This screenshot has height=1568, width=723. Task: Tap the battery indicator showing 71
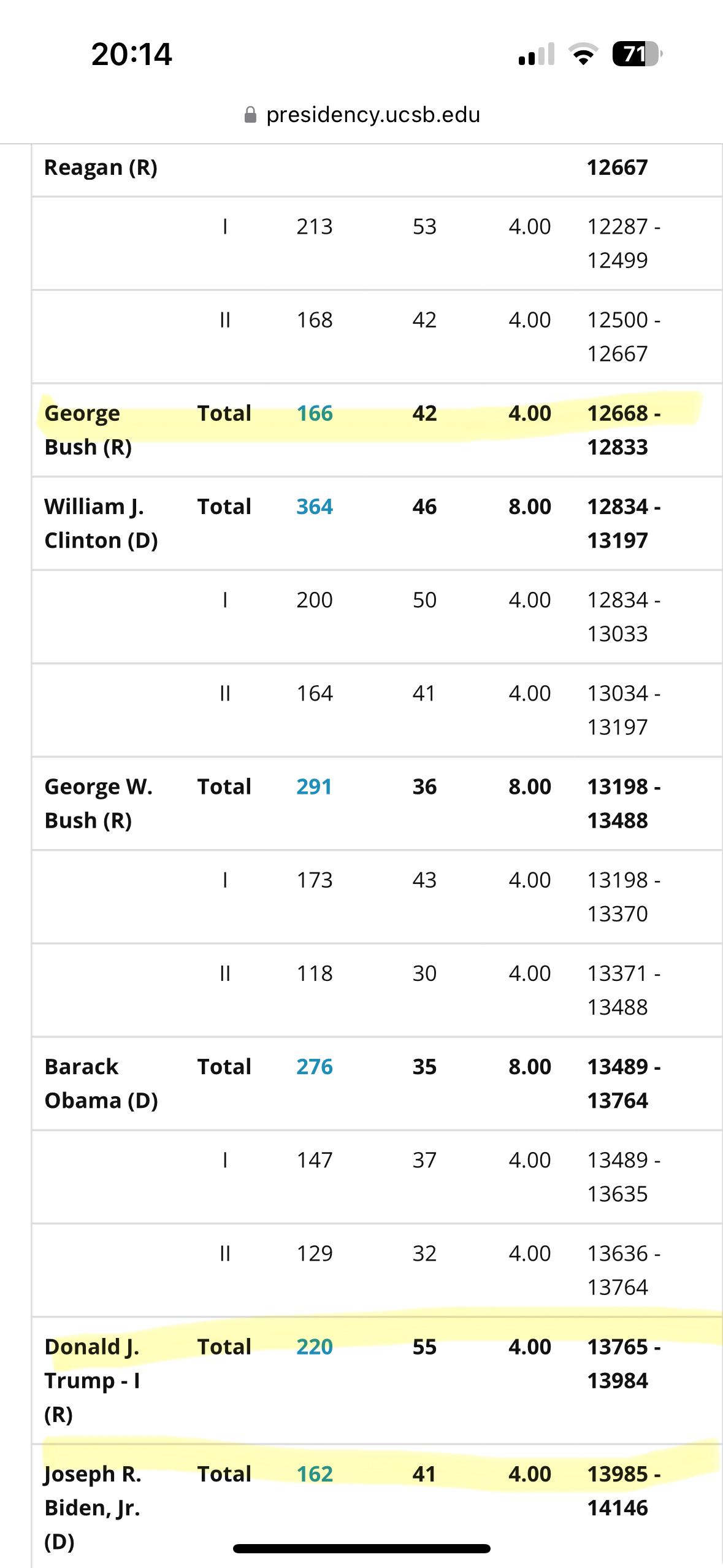point(637,54)
